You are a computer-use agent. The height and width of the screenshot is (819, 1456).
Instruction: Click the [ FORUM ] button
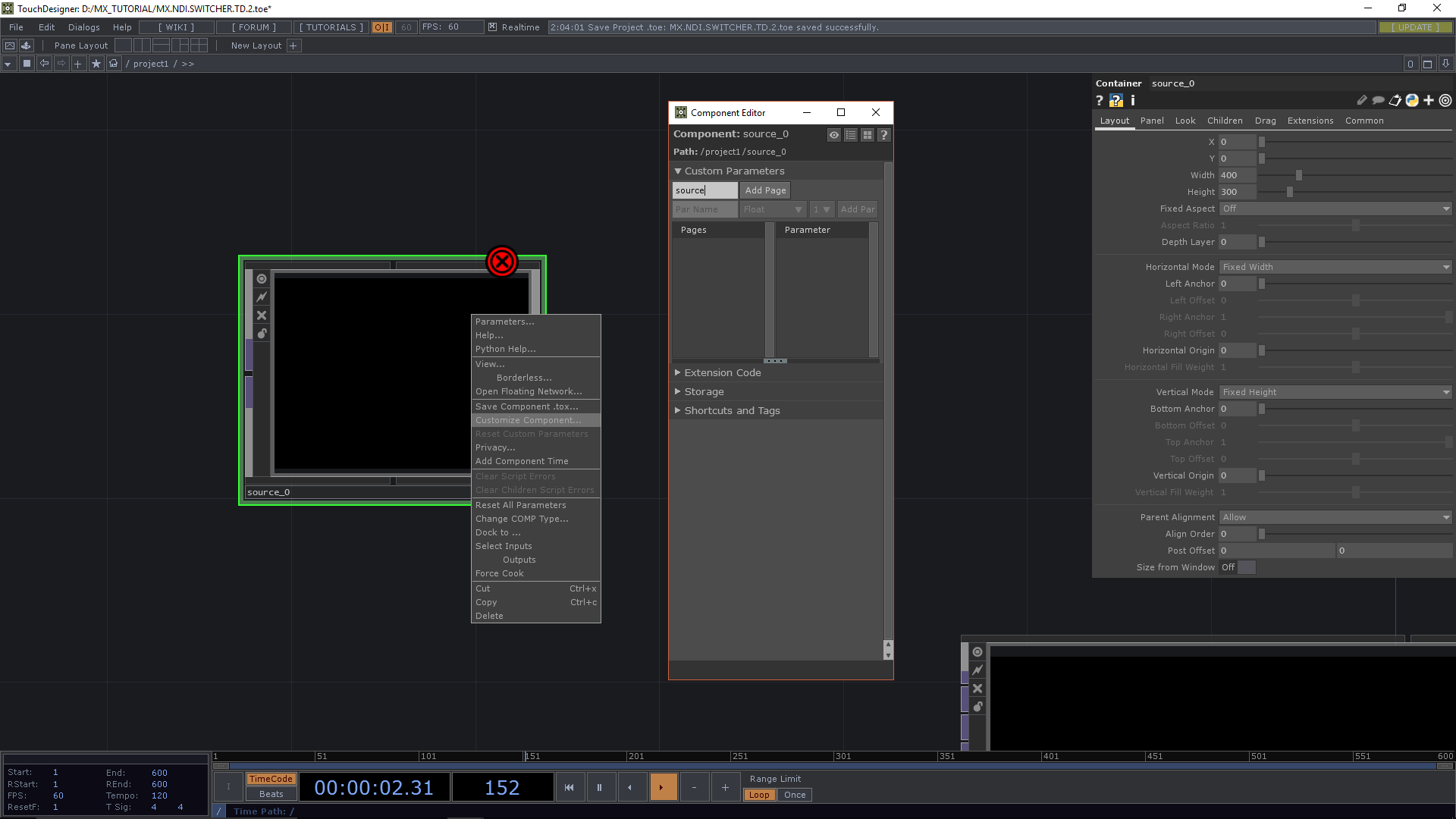(254, 27)
